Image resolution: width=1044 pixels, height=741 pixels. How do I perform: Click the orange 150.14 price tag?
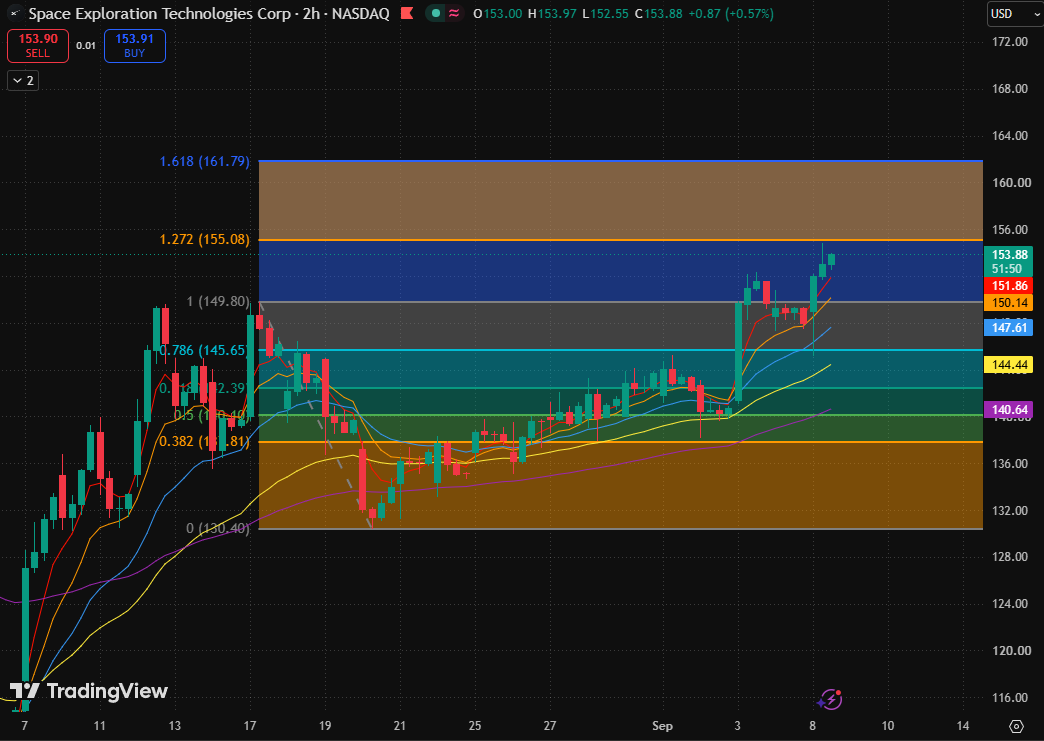1009,303
